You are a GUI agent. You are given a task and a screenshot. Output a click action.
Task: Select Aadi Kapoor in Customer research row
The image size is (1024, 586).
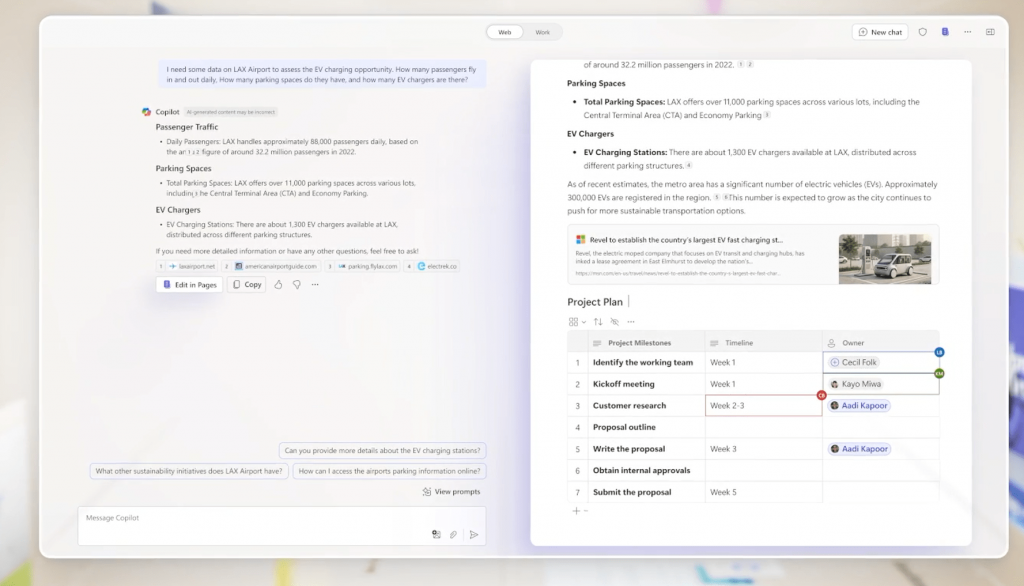click(x=859, y=406)
